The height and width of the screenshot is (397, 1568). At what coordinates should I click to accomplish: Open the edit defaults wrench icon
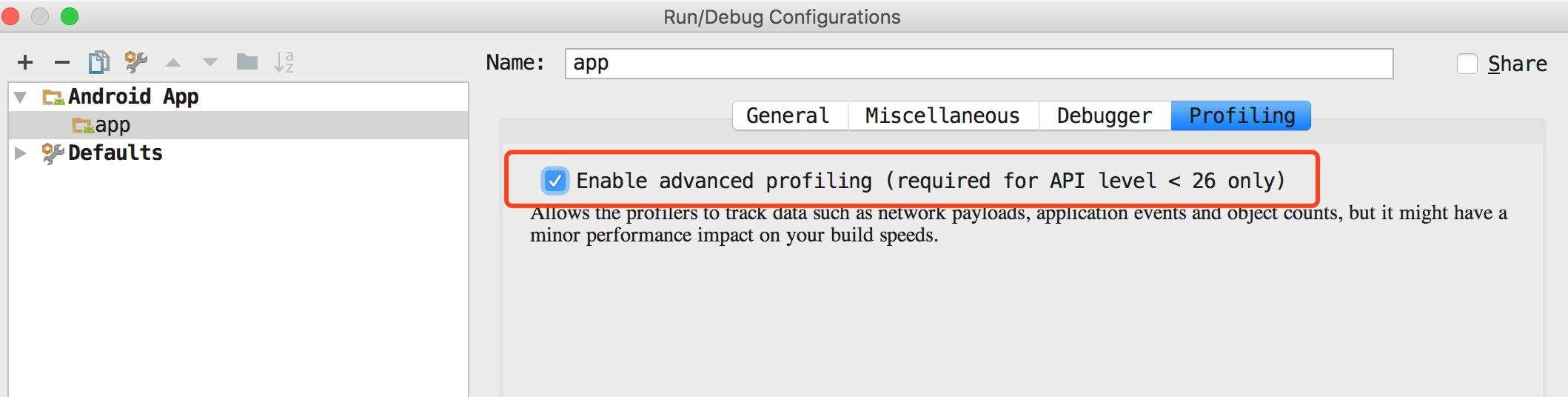135,62
